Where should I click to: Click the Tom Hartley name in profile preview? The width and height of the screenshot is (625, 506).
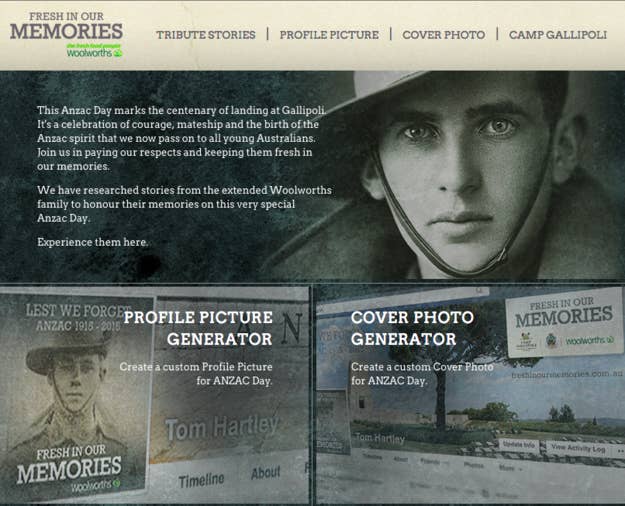(222, 428)
